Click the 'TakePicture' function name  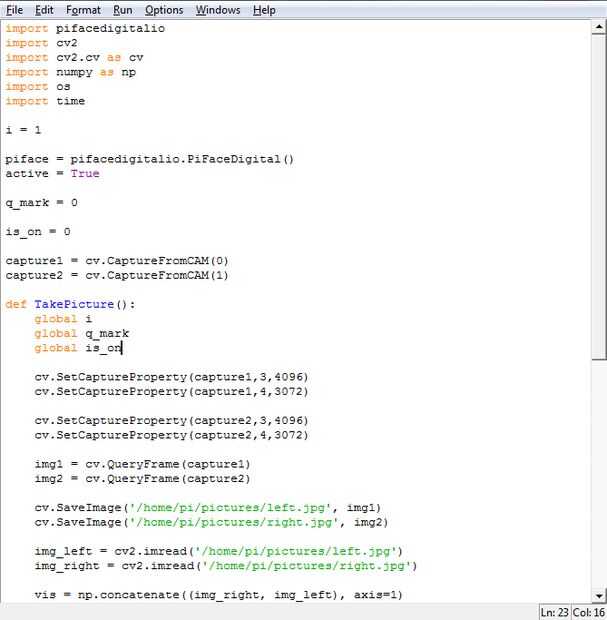click(74, 304)
